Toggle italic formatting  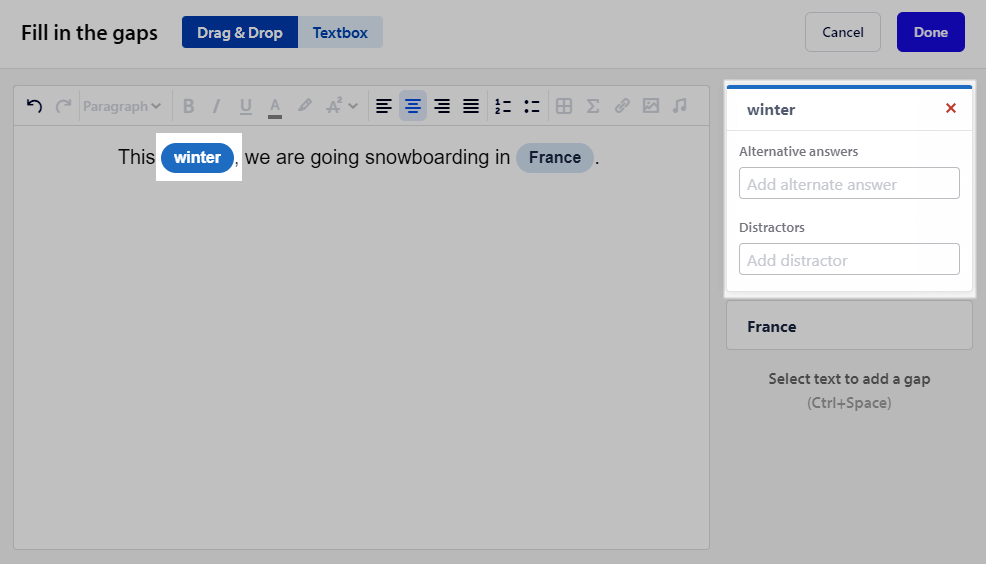(216, 106)
